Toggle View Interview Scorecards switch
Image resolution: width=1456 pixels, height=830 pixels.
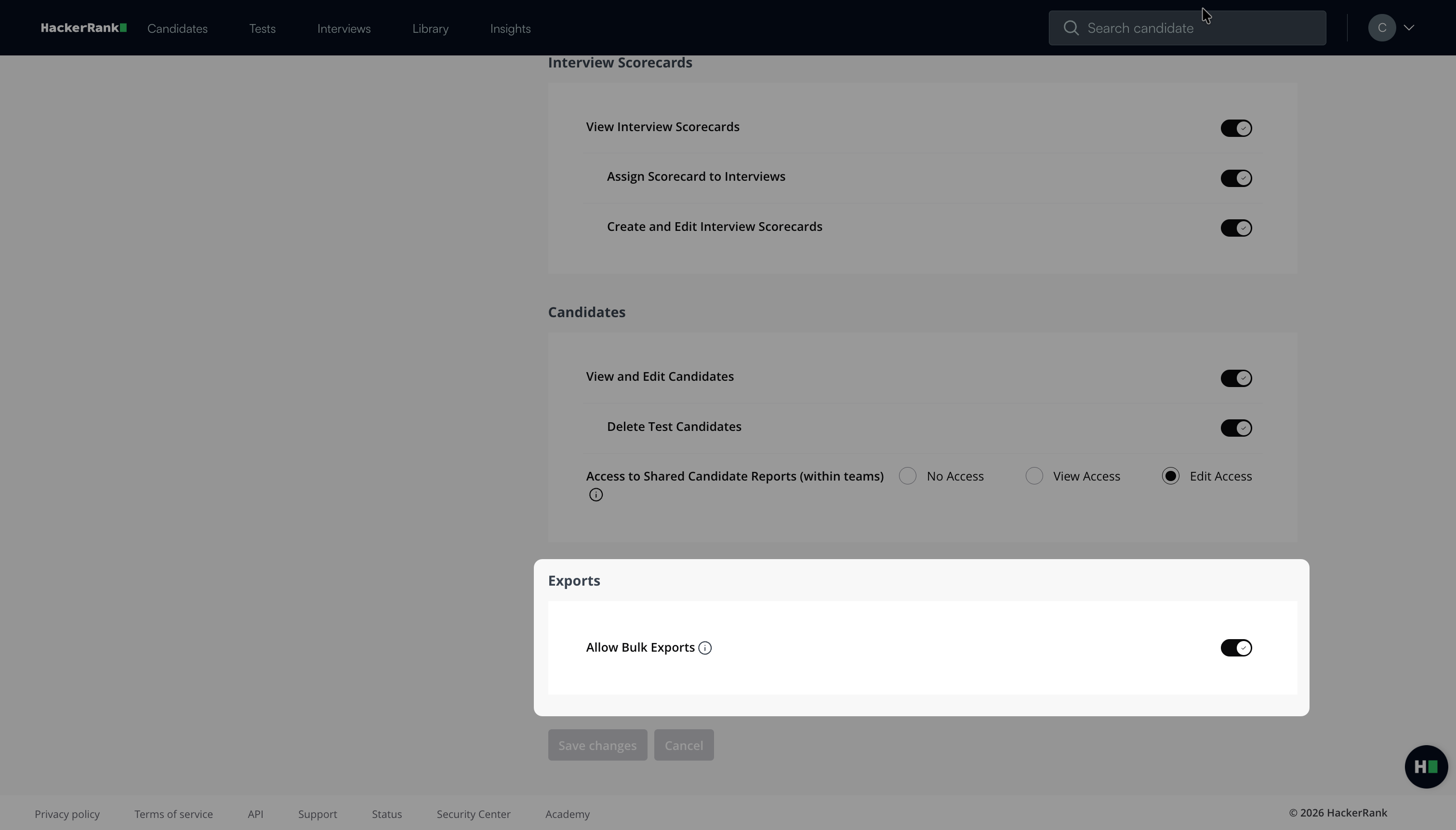[1235, 128]
